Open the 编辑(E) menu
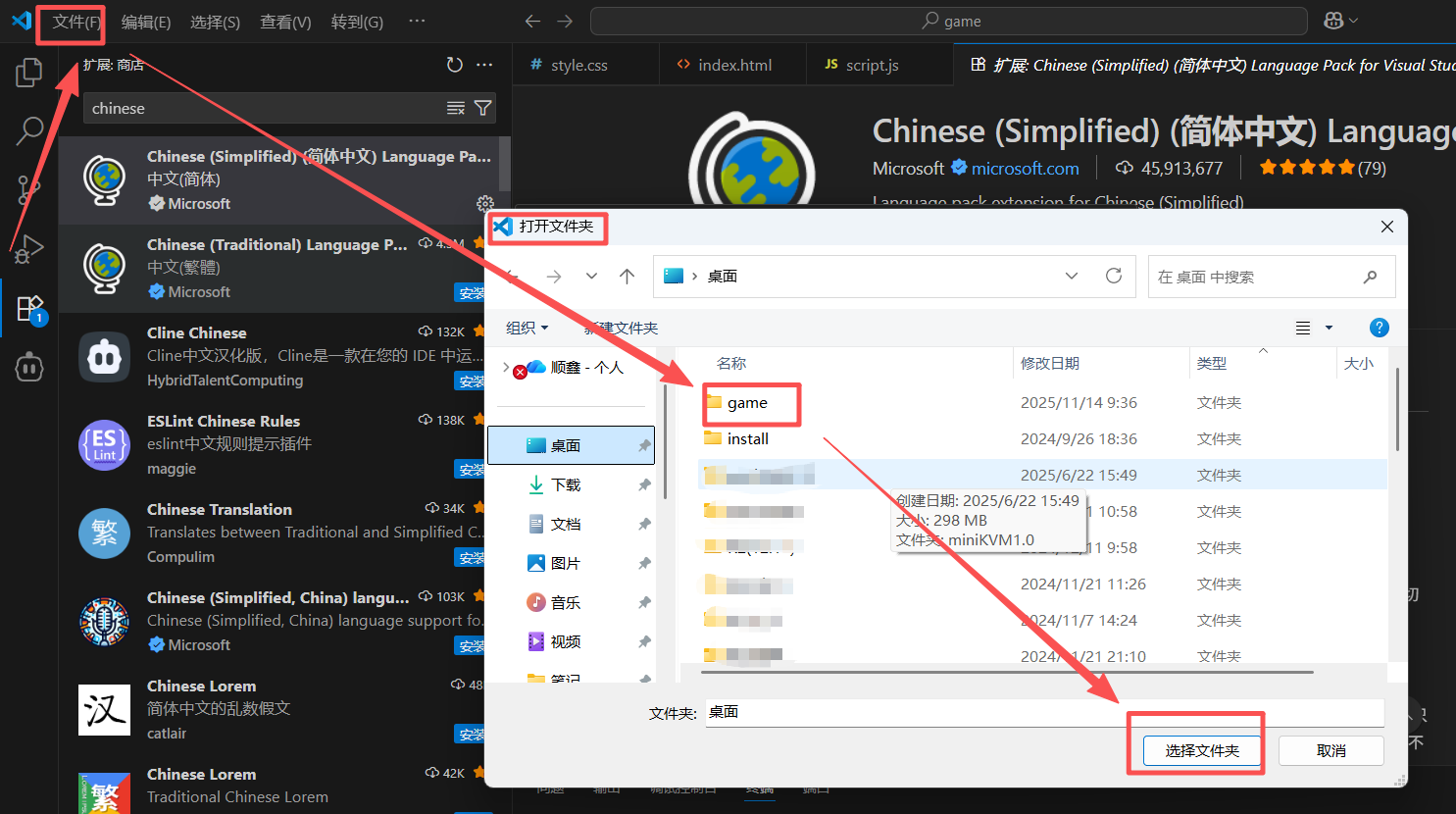Screen dimensions: 1456x814 point(146,22)
